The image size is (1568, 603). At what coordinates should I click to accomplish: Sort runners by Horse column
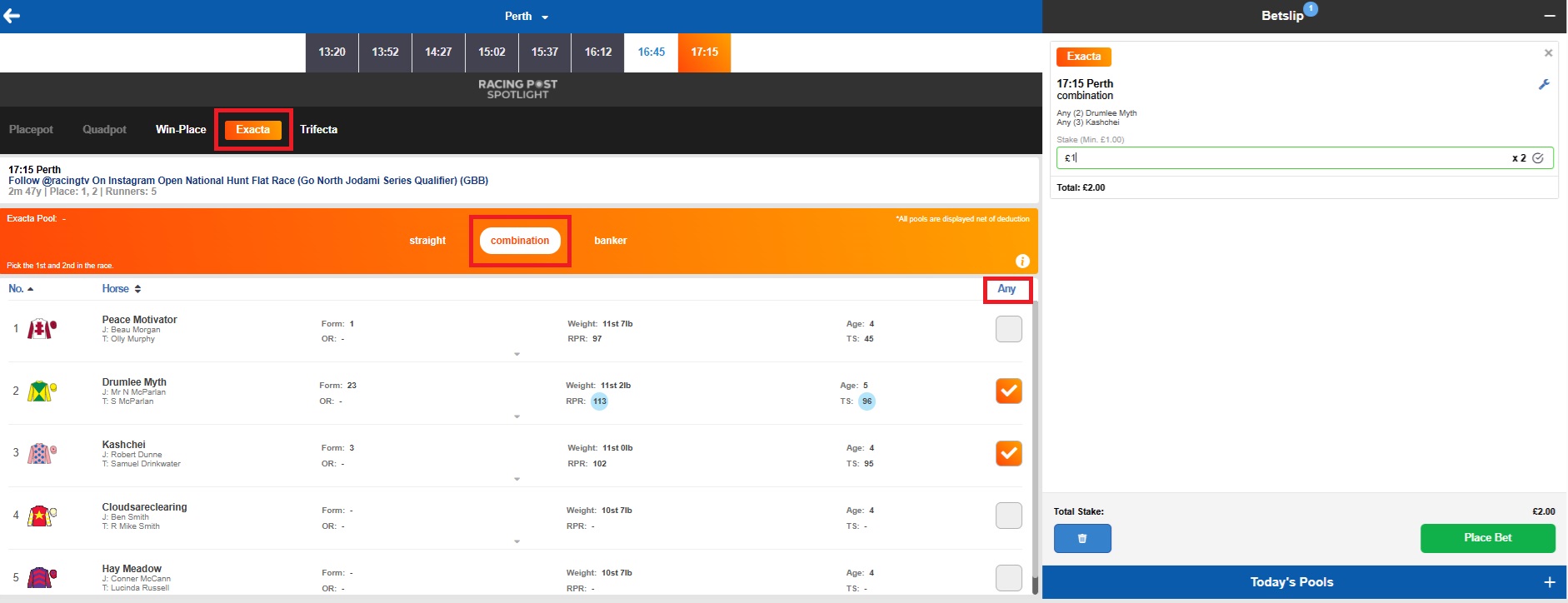tap(122, 289)
